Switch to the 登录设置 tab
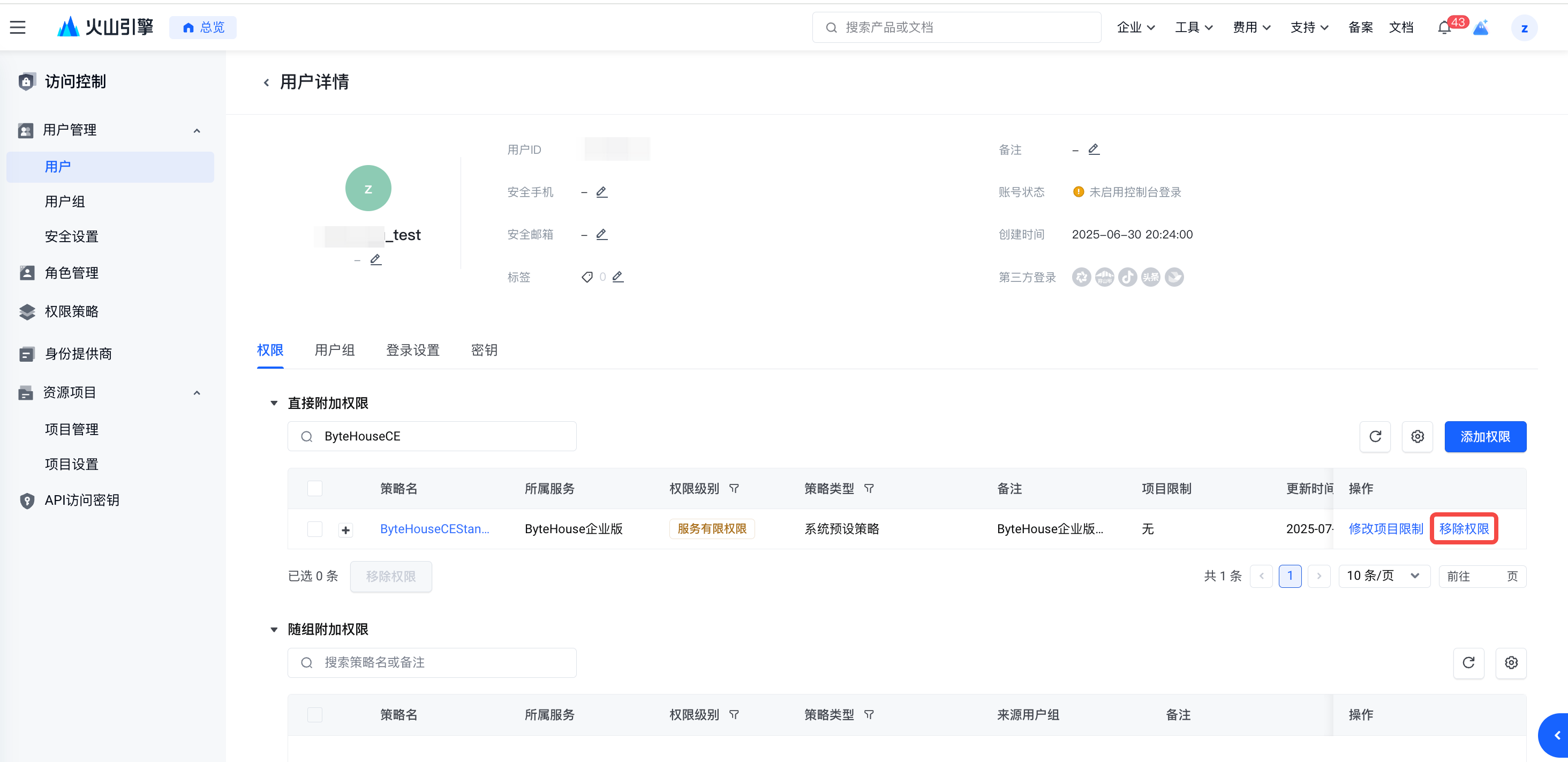Screen dimensions: 1568x762 (412, 350)
